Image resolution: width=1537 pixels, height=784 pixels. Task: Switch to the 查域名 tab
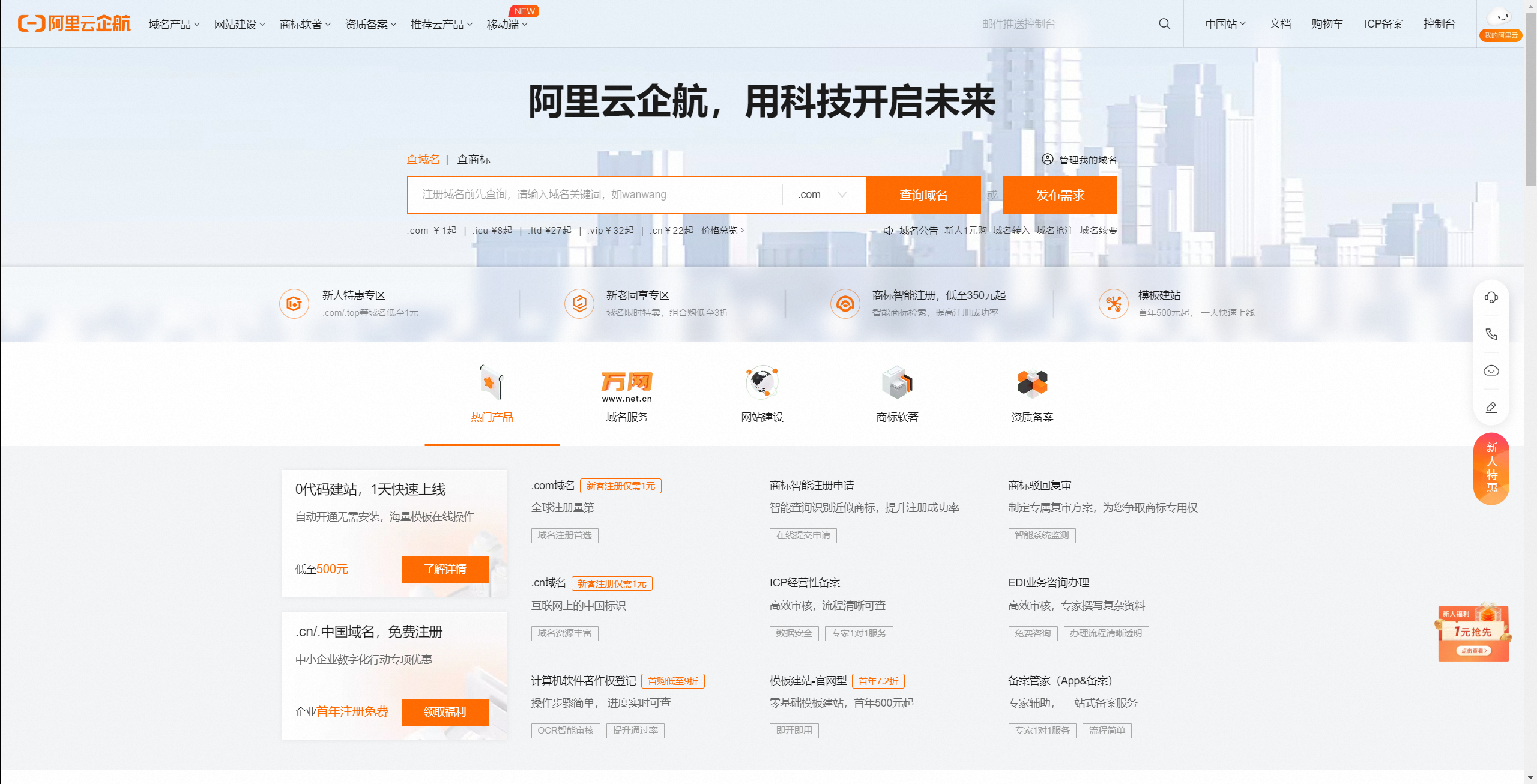coord(423,159)
